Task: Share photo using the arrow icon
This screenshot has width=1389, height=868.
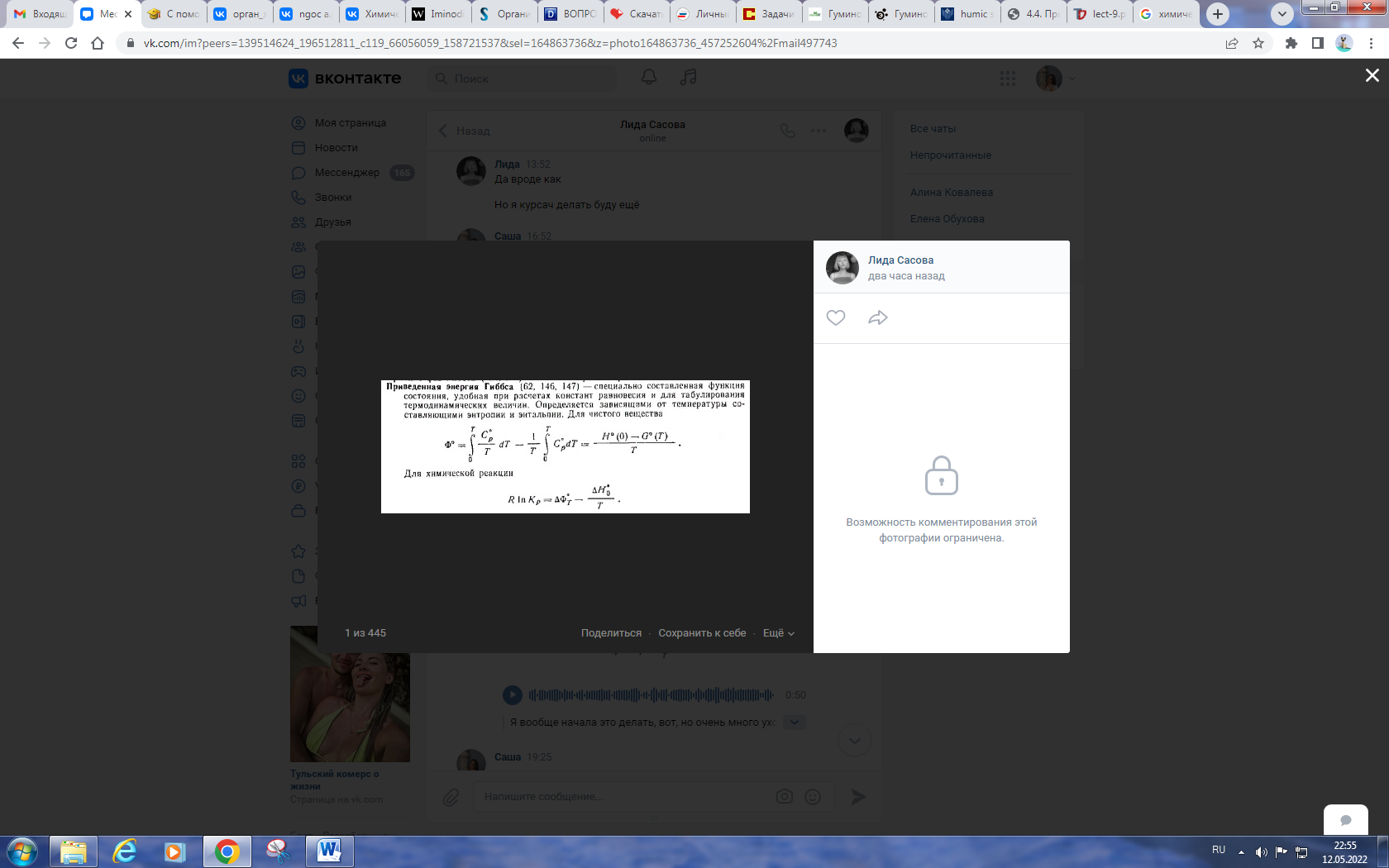Action: click(x=878, y=317)
